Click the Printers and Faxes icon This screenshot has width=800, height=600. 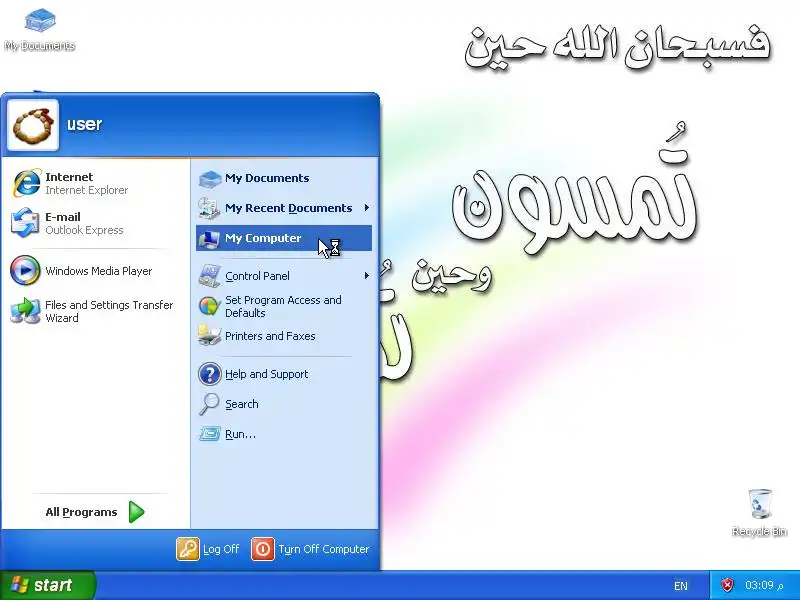209,336
